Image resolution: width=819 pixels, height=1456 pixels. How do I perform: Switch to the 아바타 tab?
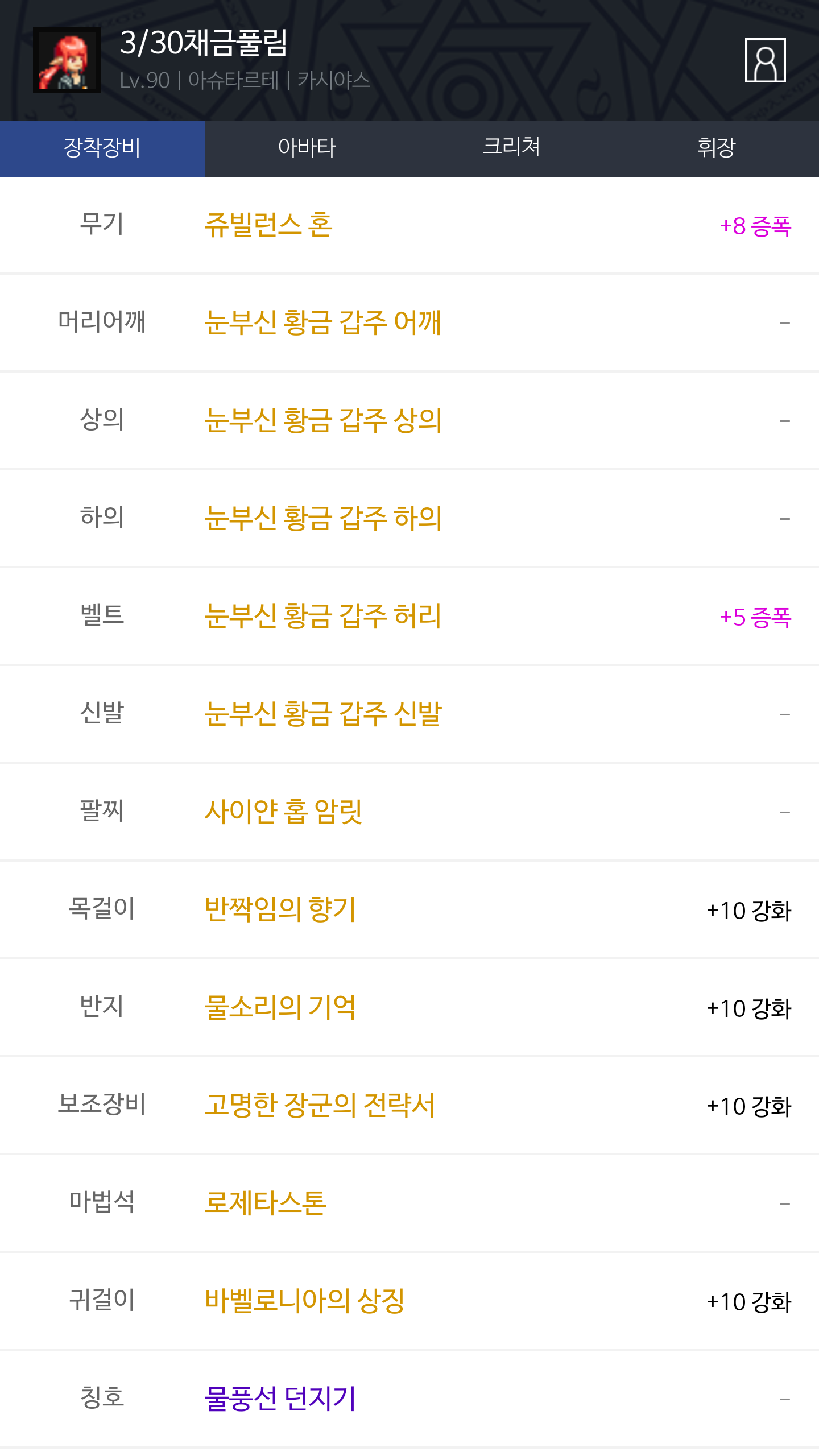pyautogui.click(x=307, y=148)
